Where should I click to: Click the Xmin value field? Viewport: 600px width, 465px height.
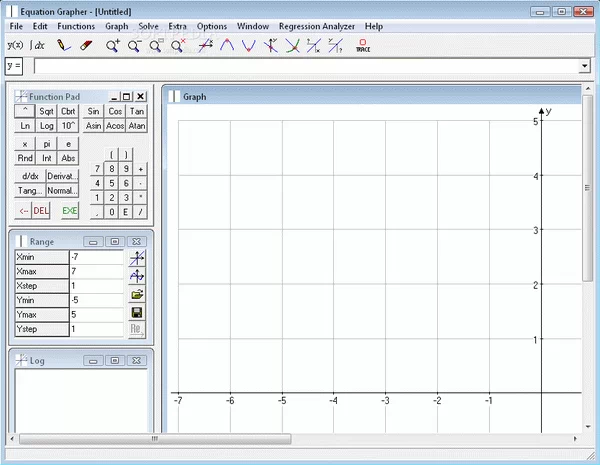tap(96, 257)
